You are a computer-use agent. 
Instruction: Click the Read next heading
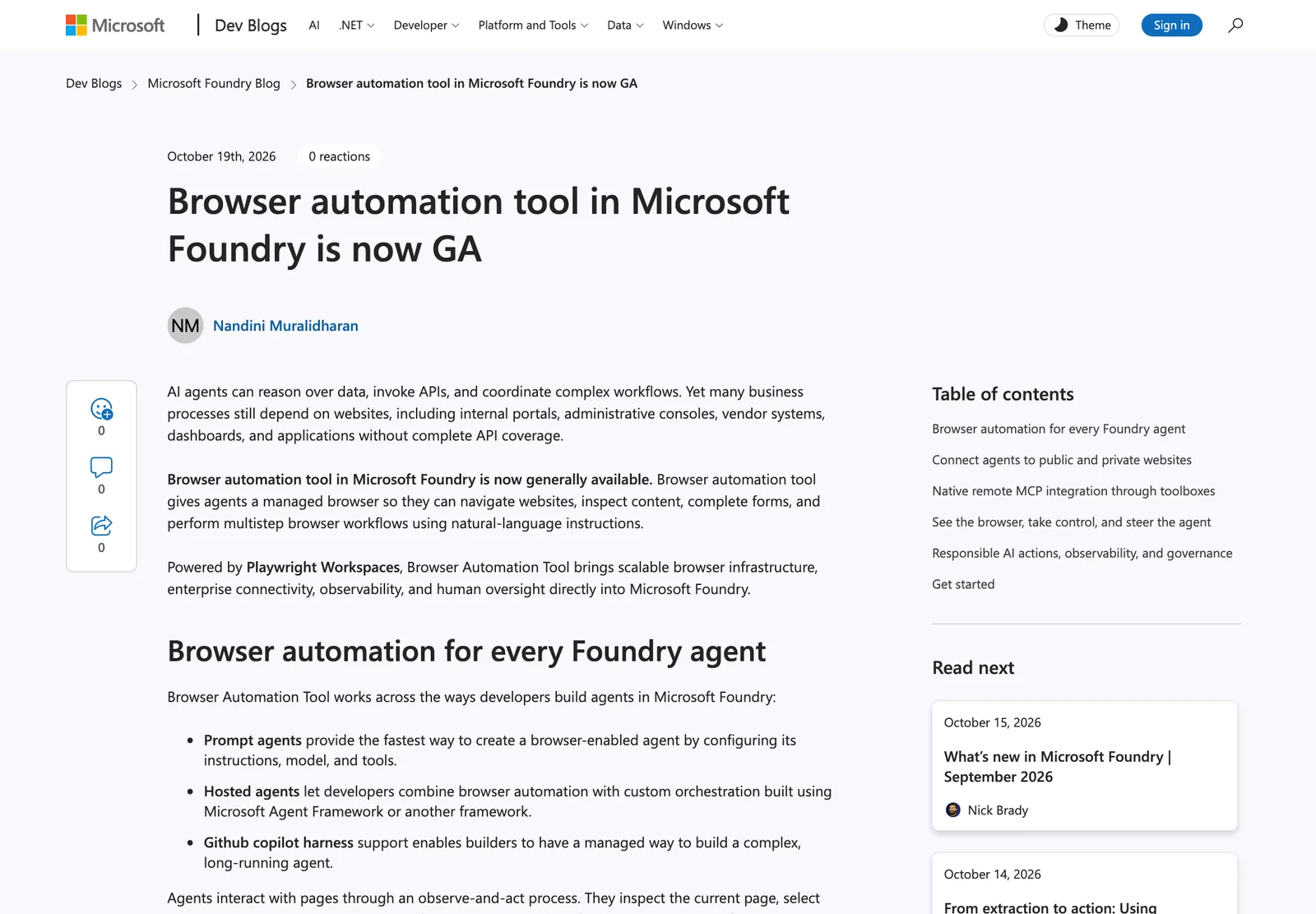click(x=973, y=668)
